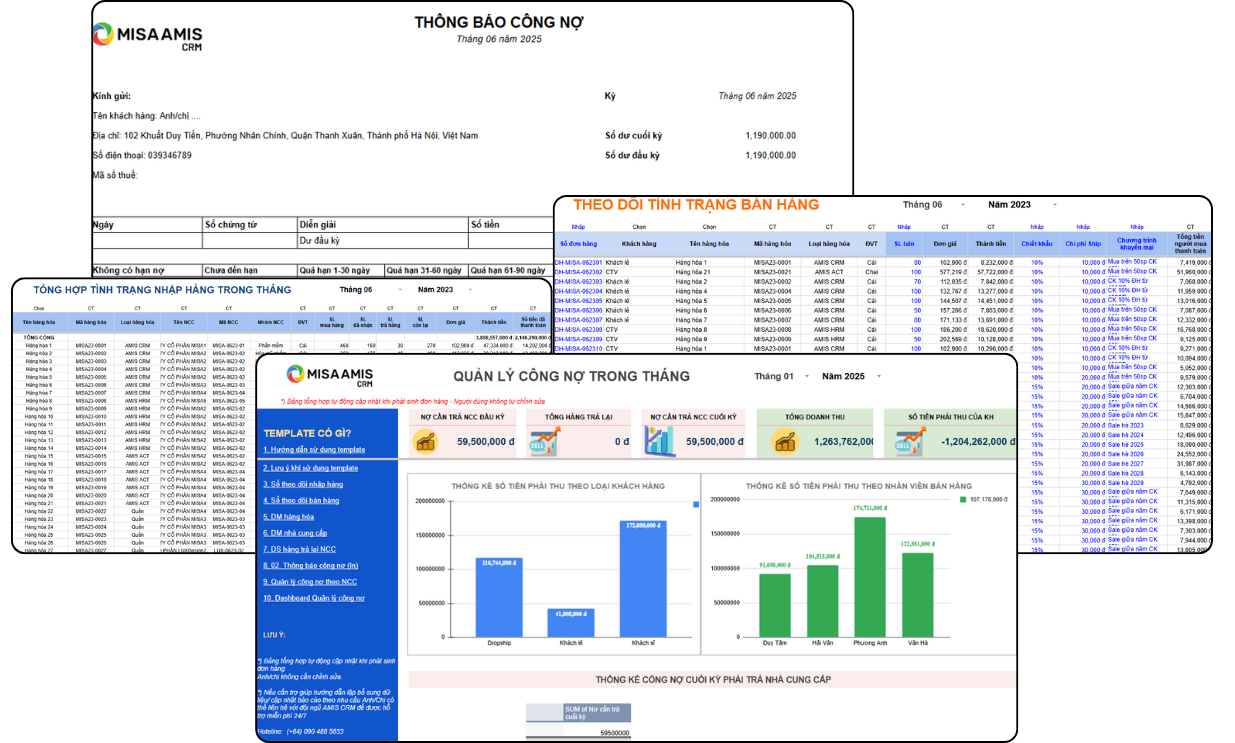Open link 1. Hướng dẫn sử dụng template
Image resolution: width=1235 pixels, height=743 pixels.
314,450
